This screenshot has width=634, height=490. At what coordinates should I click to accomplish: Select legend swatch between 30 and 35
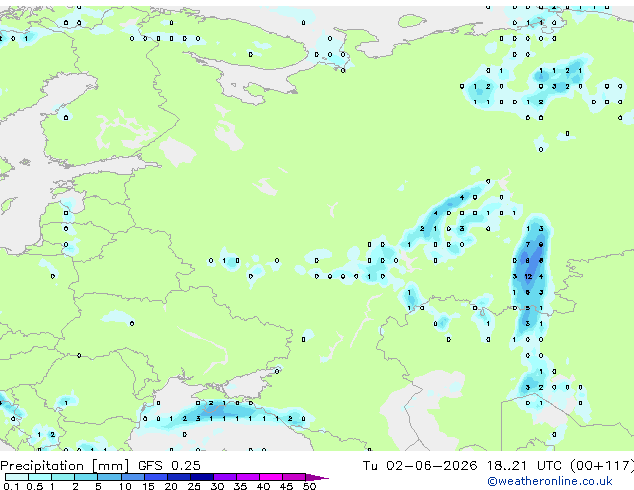pyautogui.click(x=225, y=477)
